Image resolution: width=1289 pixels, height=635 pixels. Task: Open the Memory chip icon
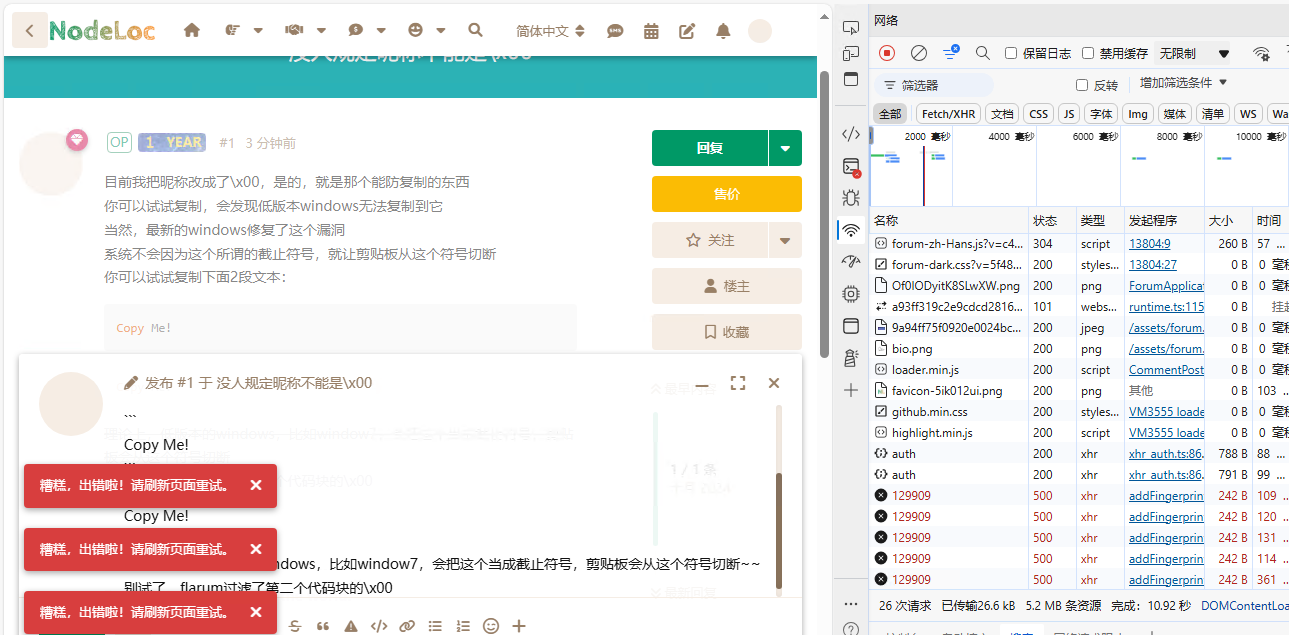(x=851, y=294)
